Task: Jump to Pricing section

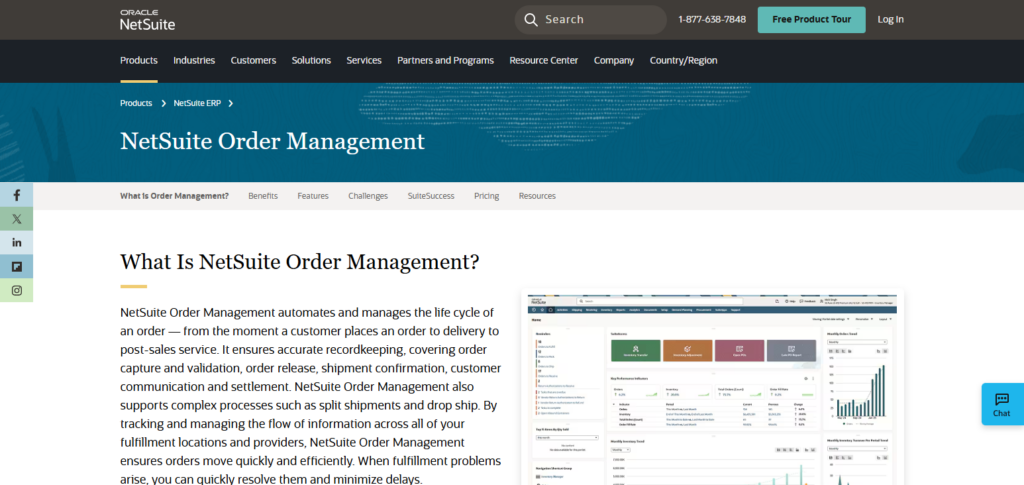Action: click(x=487, y=196)
